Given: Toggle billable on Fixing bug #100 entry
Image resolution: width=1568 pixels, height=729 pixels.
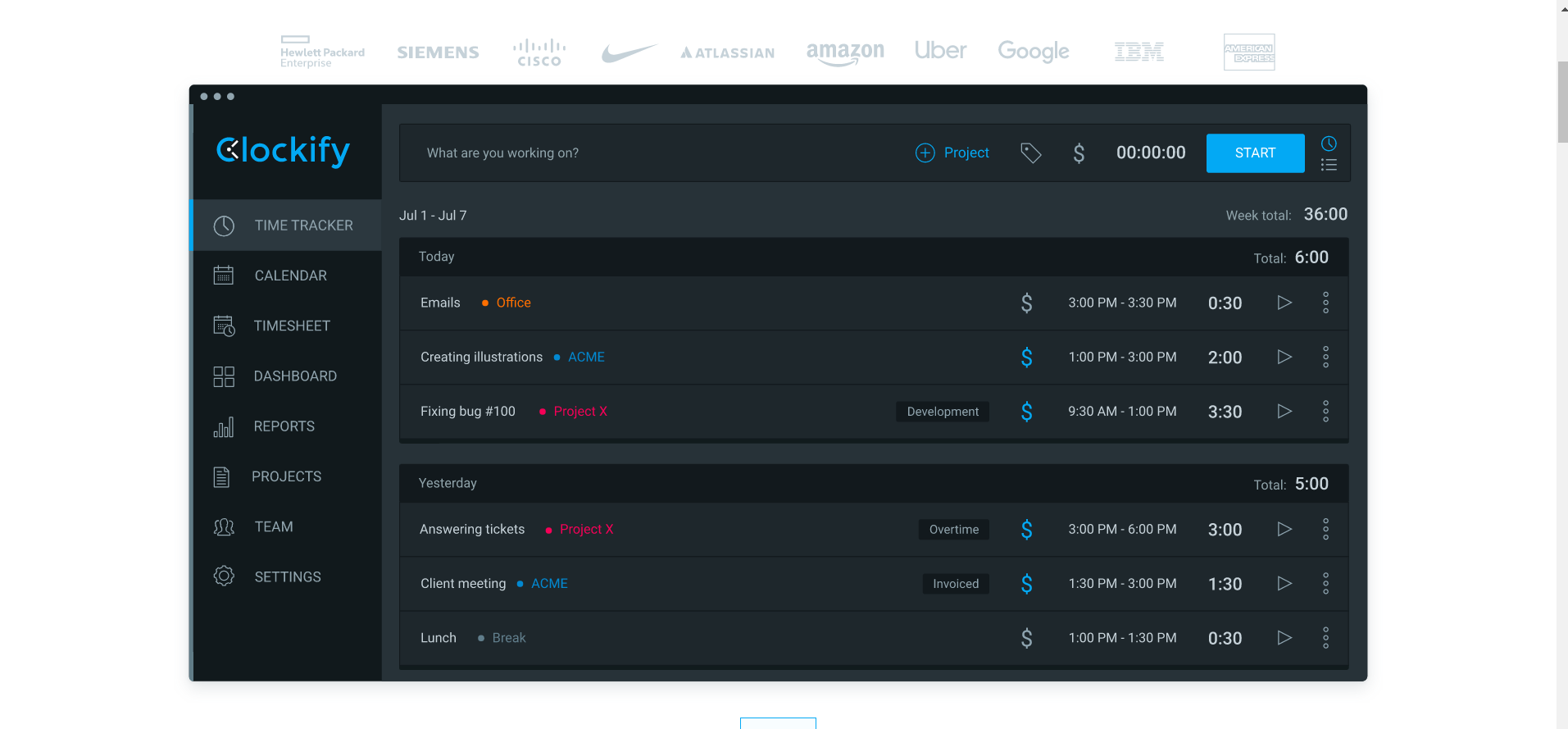Looking at the screenshot, I should click(1026, 412).
